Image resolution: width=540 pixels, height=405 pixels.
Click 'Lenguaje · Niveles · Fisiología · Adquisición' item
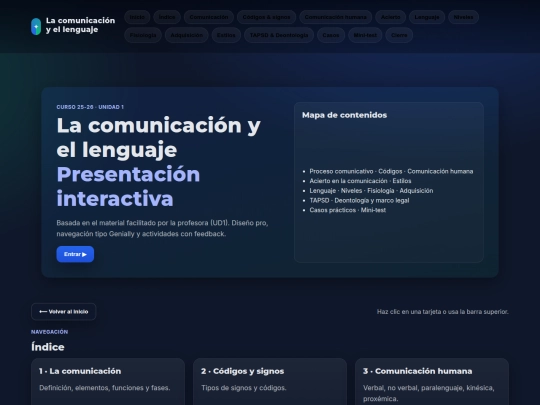[x=371, y=190]
